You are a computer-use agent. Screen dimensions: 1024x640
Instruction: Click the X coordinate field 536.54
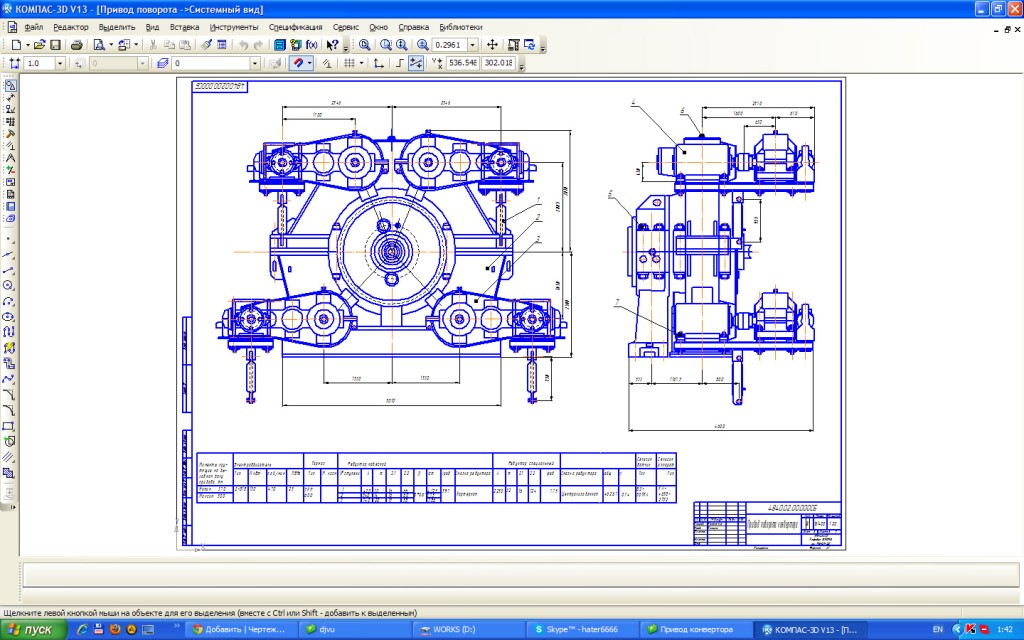463,63
